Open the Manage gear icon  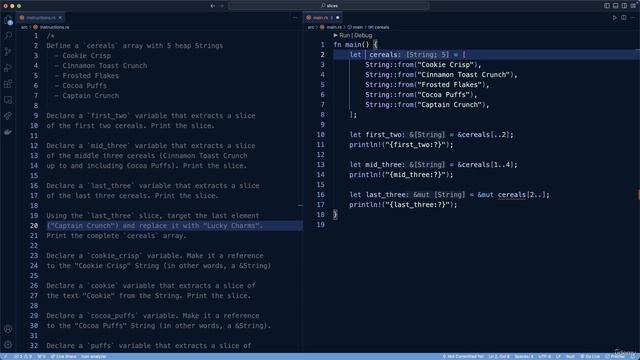8,344
